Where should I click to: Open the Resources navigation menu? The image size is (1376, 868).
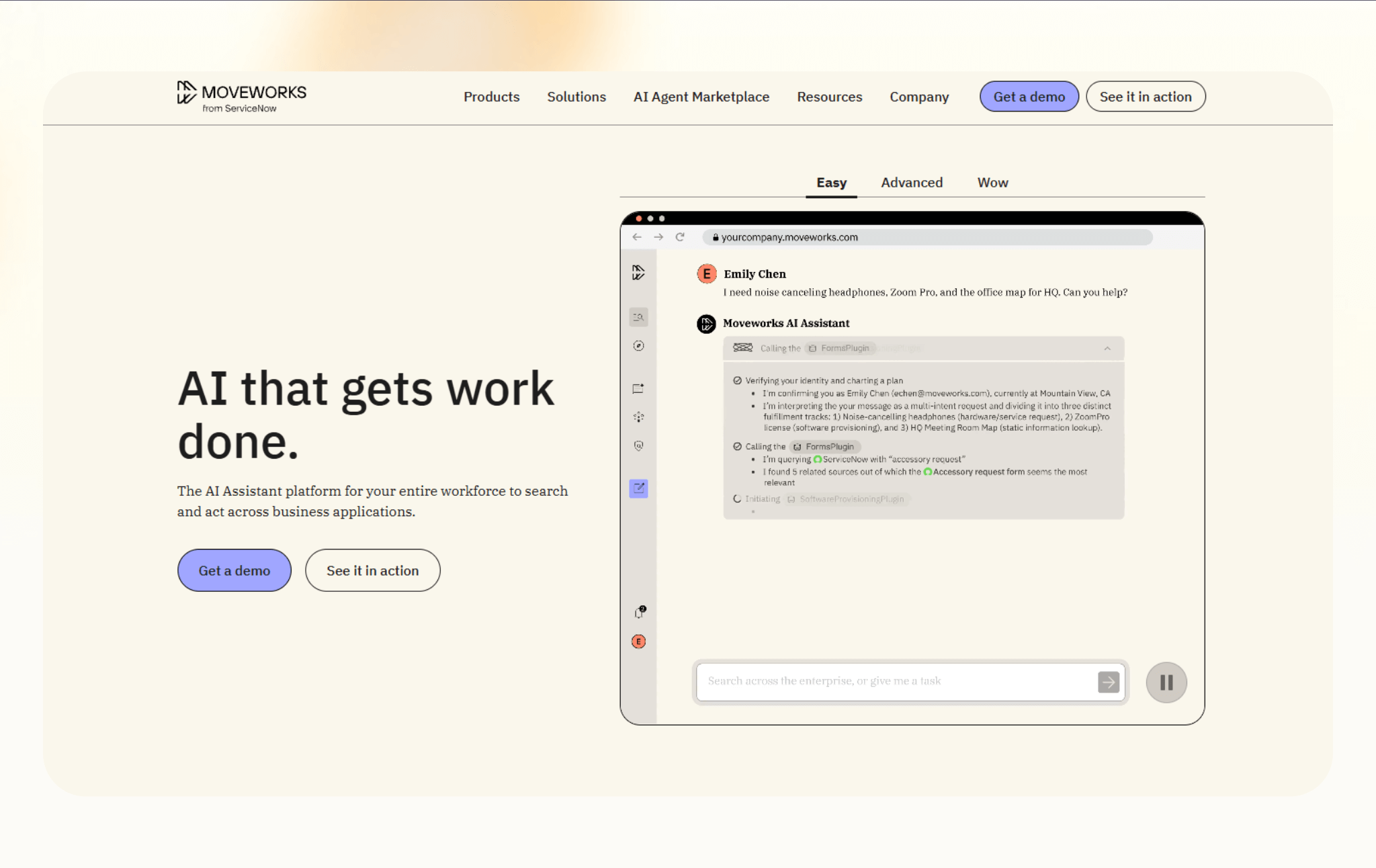click(x=829, y=97)
